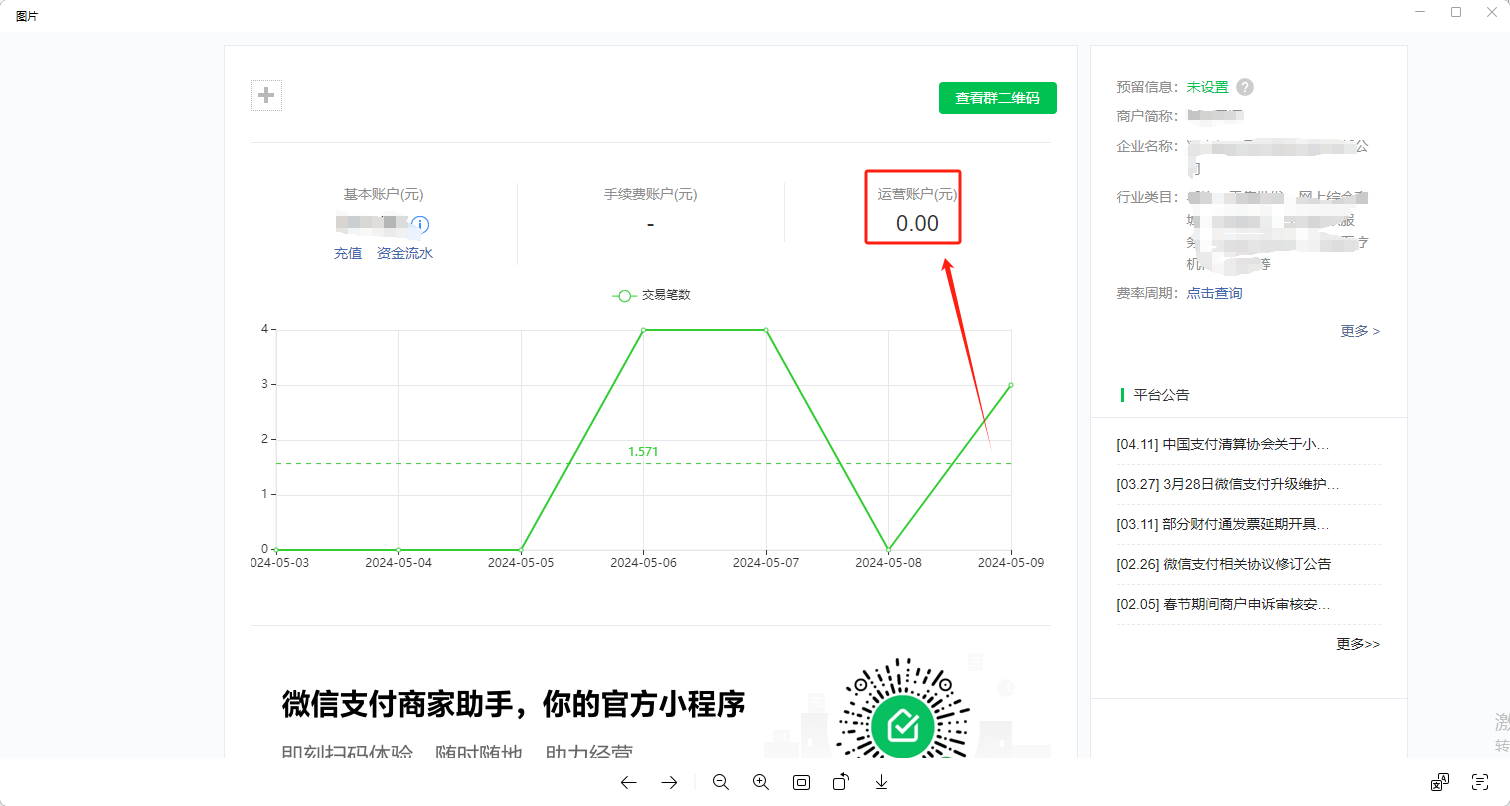
Task: Extract text from image icon
Action: (x=1480, y=782)
